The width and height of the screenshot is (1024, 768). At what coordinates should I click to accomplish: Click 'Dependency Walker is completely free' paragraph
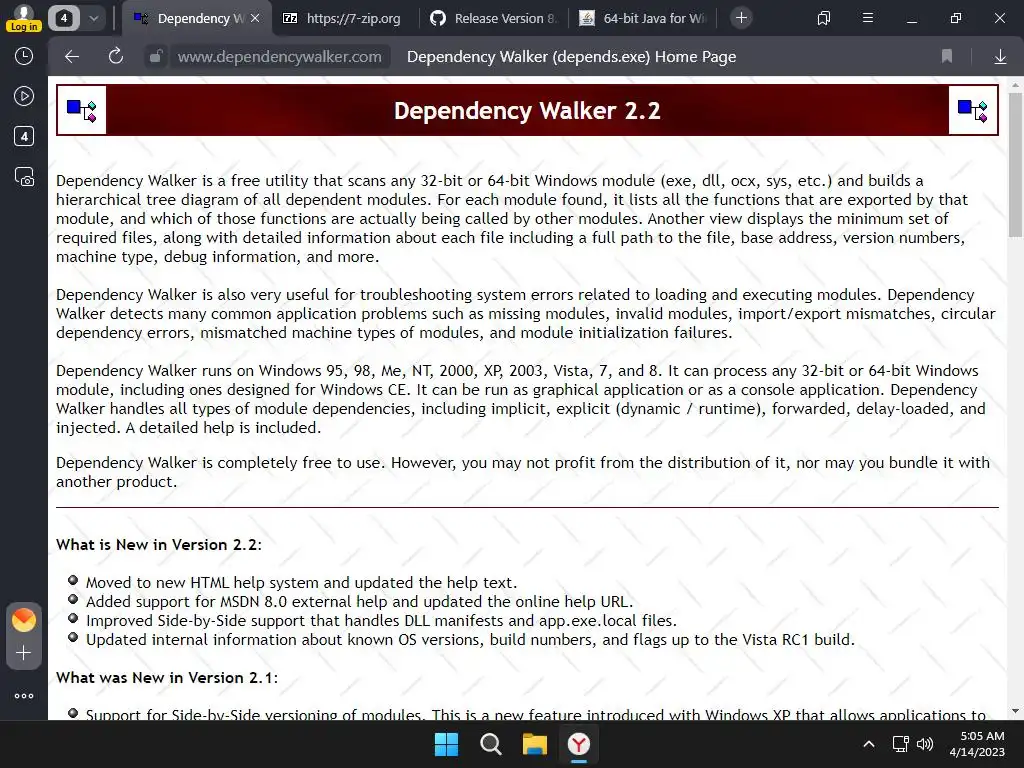click(523, 472)
